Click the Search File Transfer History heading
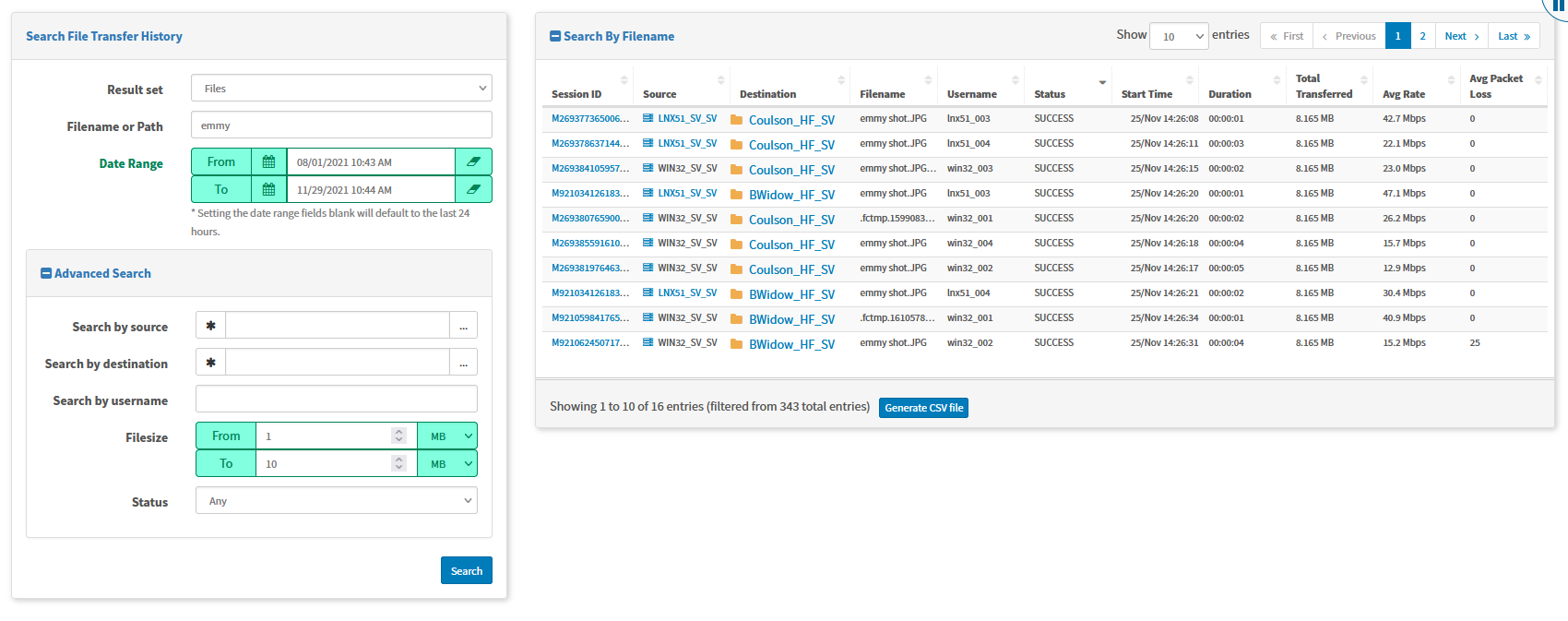This screenshot has height=621, width=1568. click(x=104, y=36)
